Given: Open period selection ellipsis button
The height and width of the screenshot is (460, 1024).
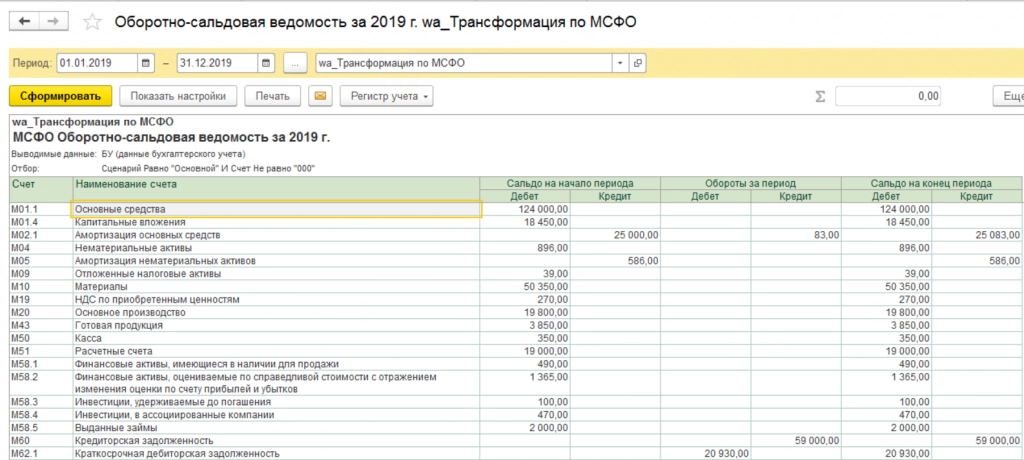Looking at the screenshot, I should tap(295, 63).
